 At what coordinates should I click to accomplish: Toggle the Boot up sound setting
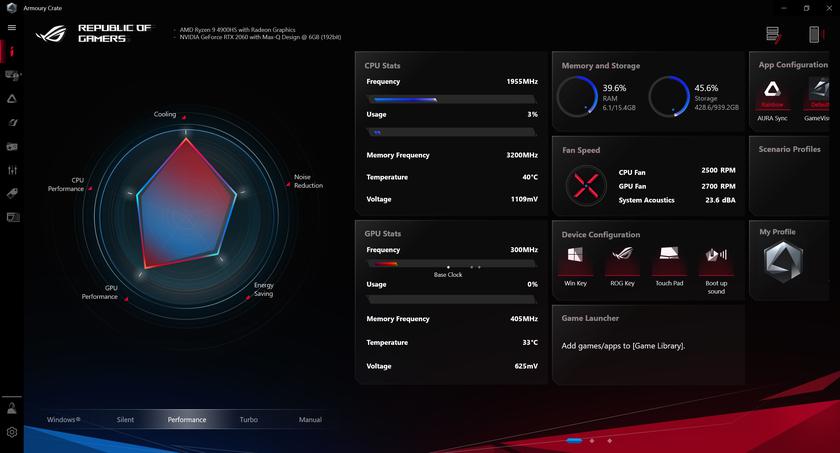[716, 260]
